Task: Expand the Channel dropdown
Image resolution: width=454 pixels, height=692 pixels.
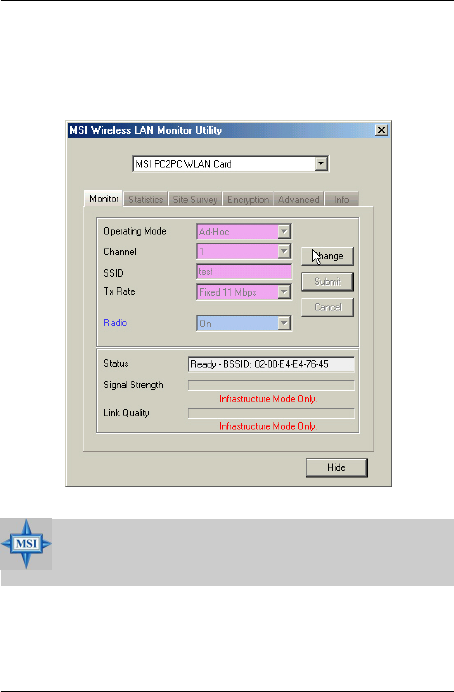Action: pos(284,252)
